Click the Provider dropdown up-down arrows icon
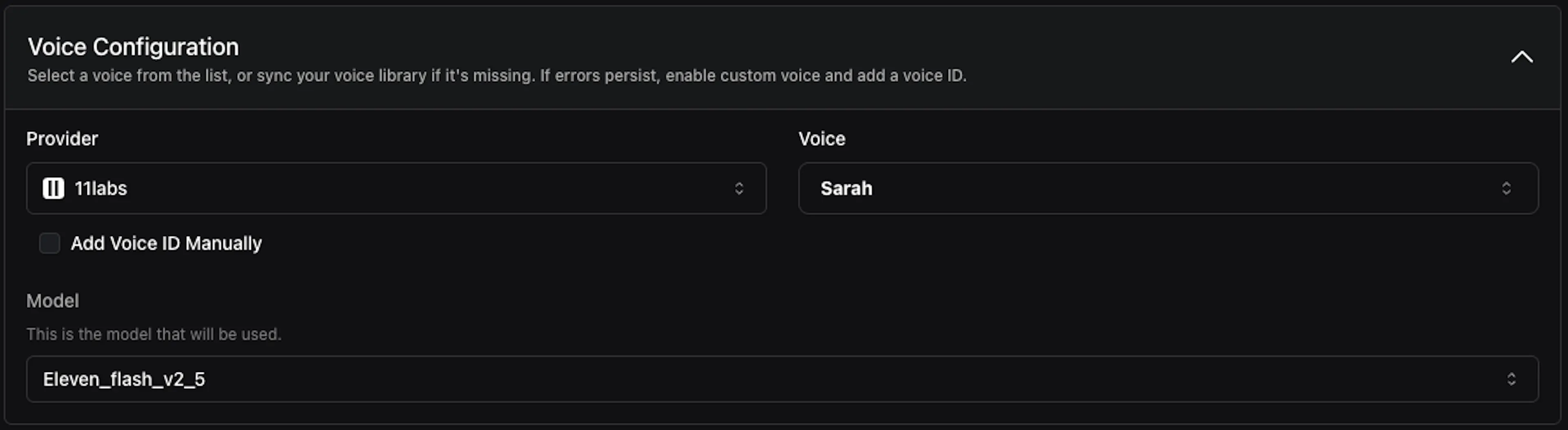 pyautogui.click(x=739, y=188)
